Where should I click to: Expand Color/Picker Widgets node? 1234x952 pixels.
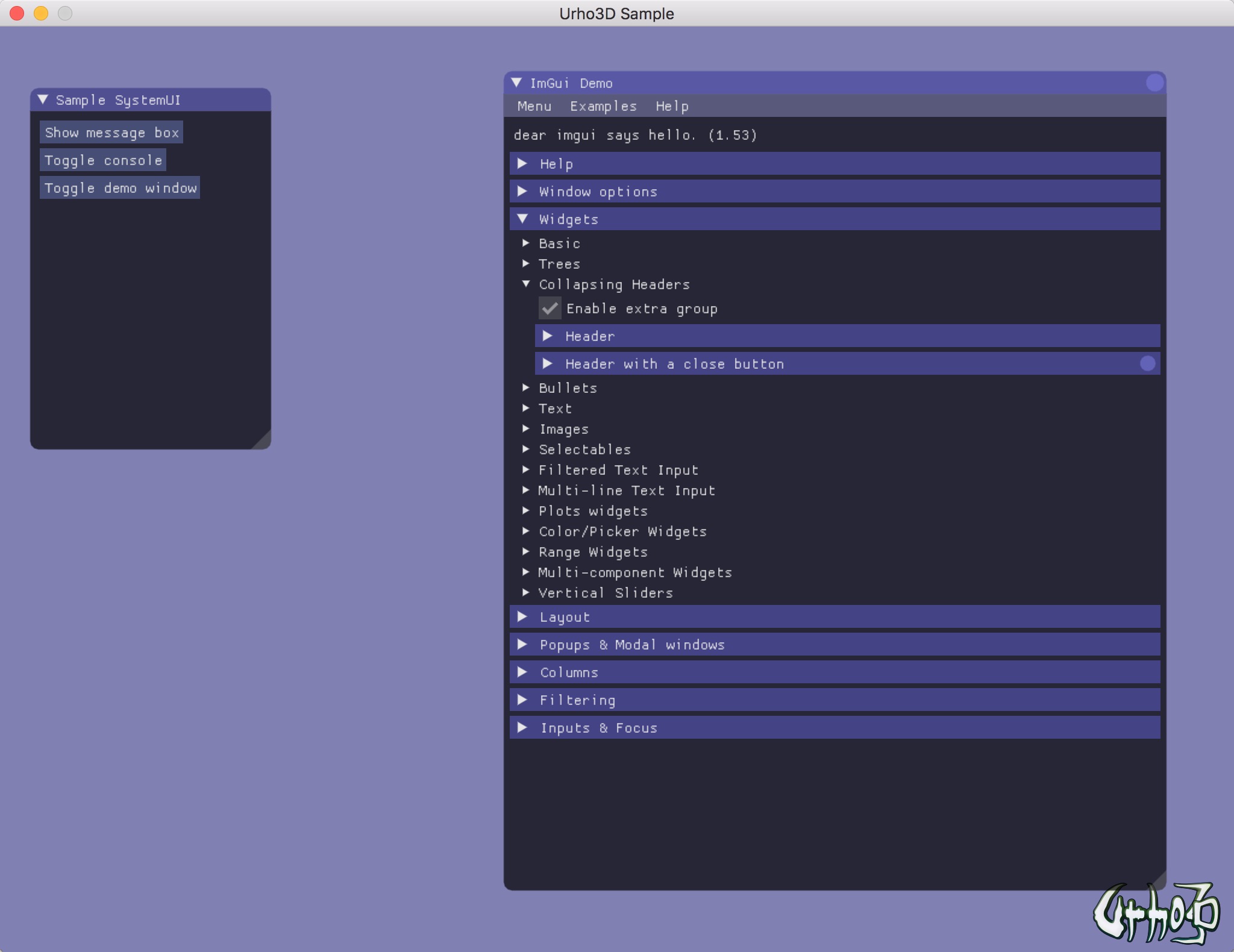coord(526,531)
